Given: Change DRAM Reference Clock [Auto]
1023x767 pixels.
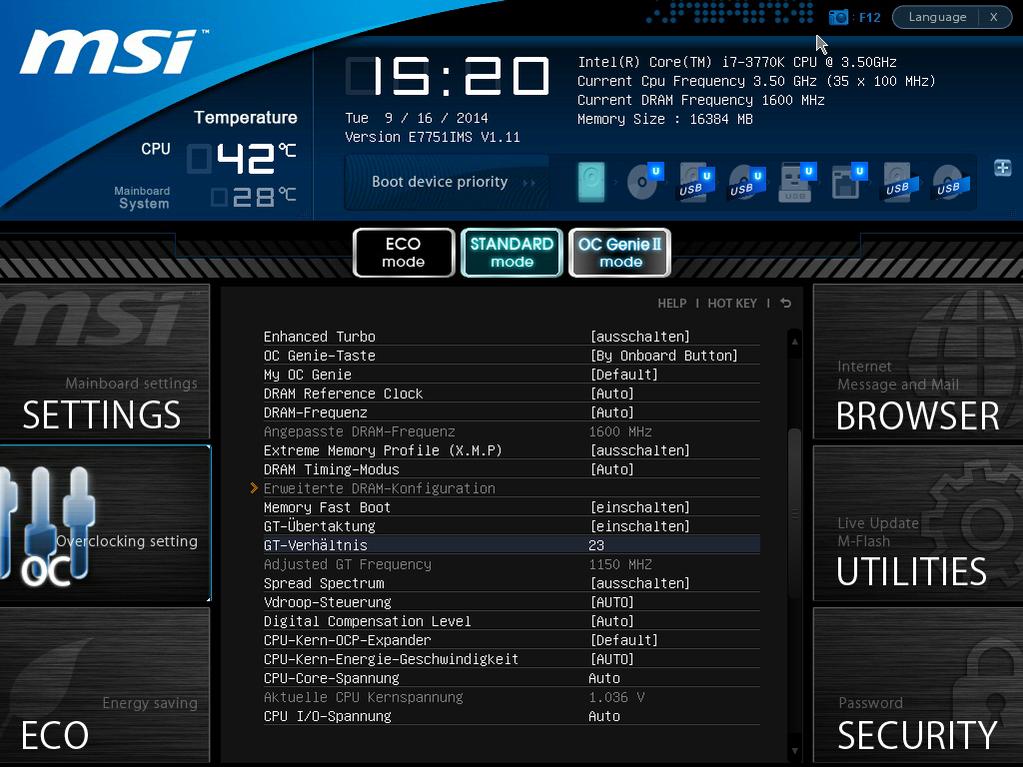Looking at the screenshot, I should 611,393.
